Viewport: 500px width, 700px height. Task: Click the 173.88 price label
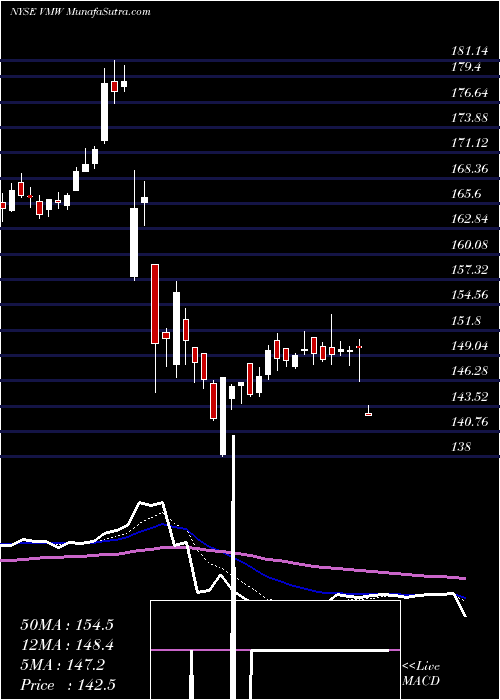(x=469, y=118)
